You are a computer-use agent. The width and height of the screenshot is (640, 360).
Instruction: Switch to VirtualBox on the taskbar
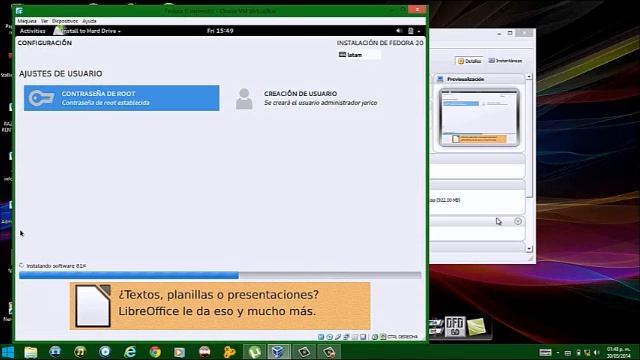pyautogui.click(x=278, y=352)
